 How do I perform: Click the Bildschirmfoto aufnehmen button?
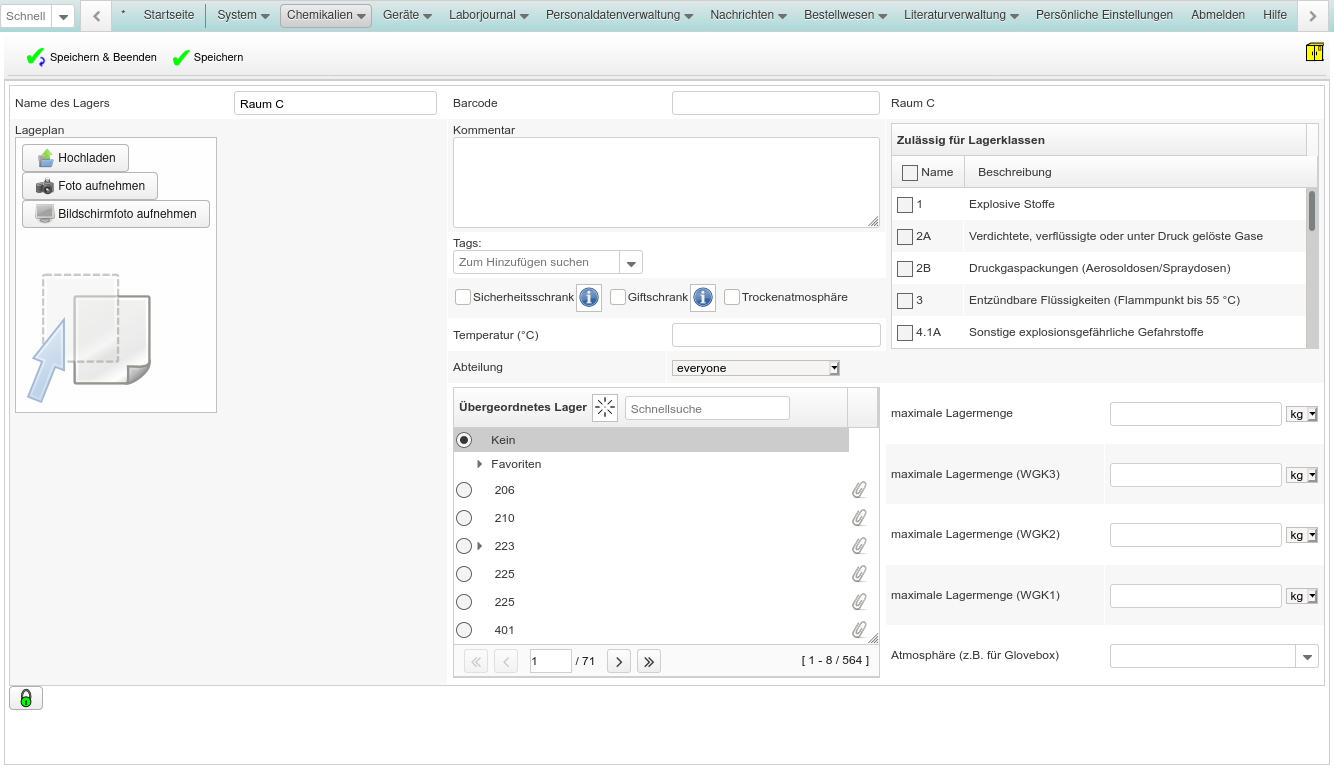[116, 214]
